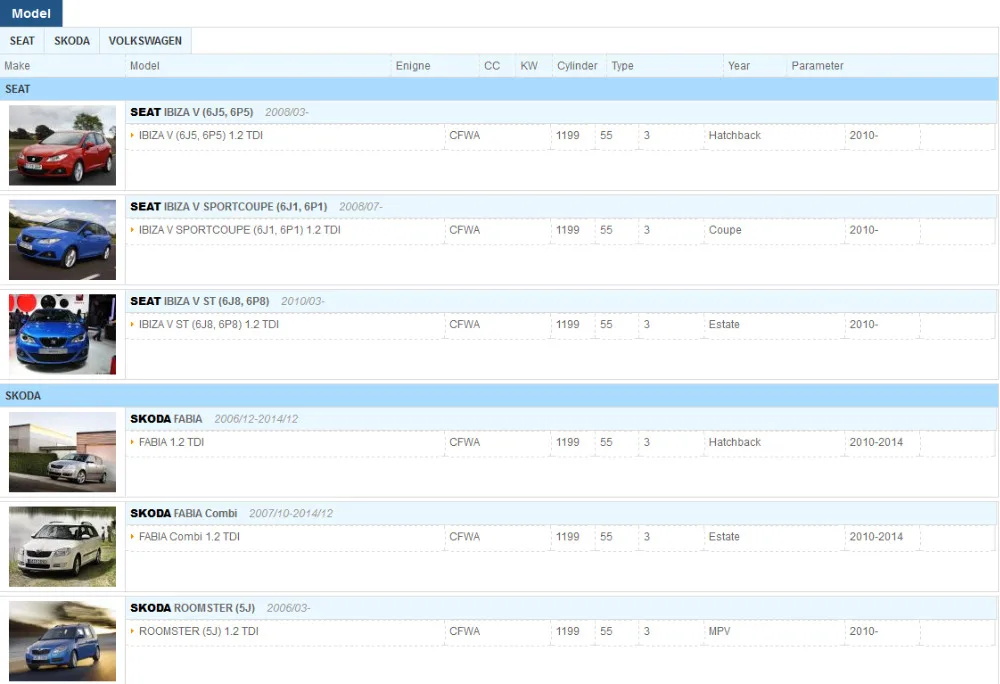Select the ROOMSTER (5J) 1.2 TDI entry

click(199, 630)
